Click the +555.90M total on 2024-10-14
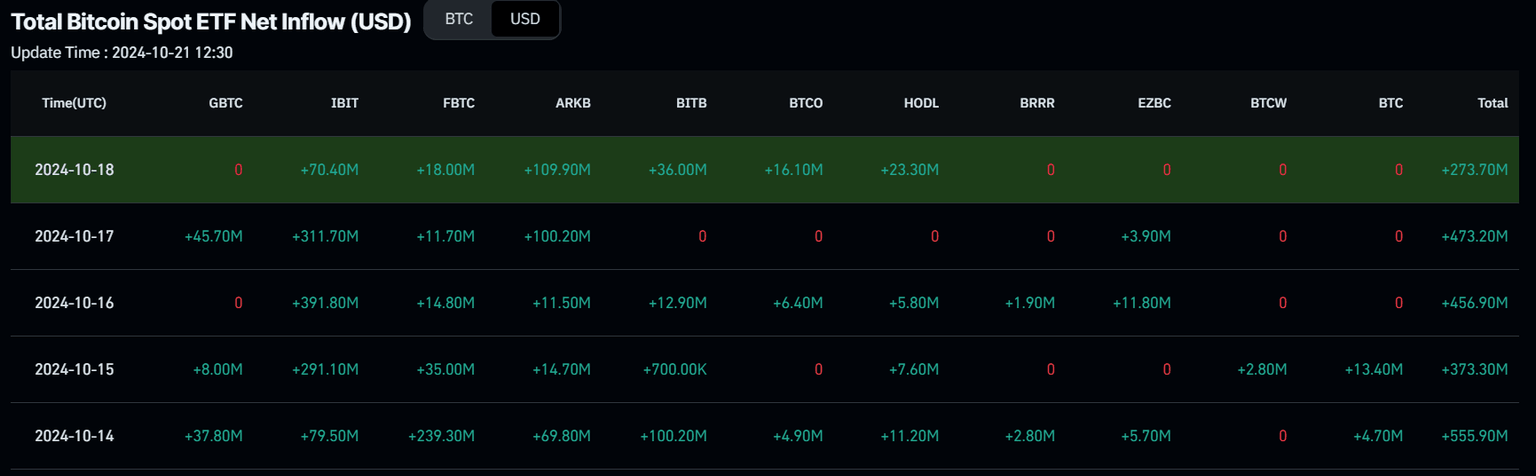Image resolution: width=1536 pixels, height=476 pixels. pos(1474,436)
